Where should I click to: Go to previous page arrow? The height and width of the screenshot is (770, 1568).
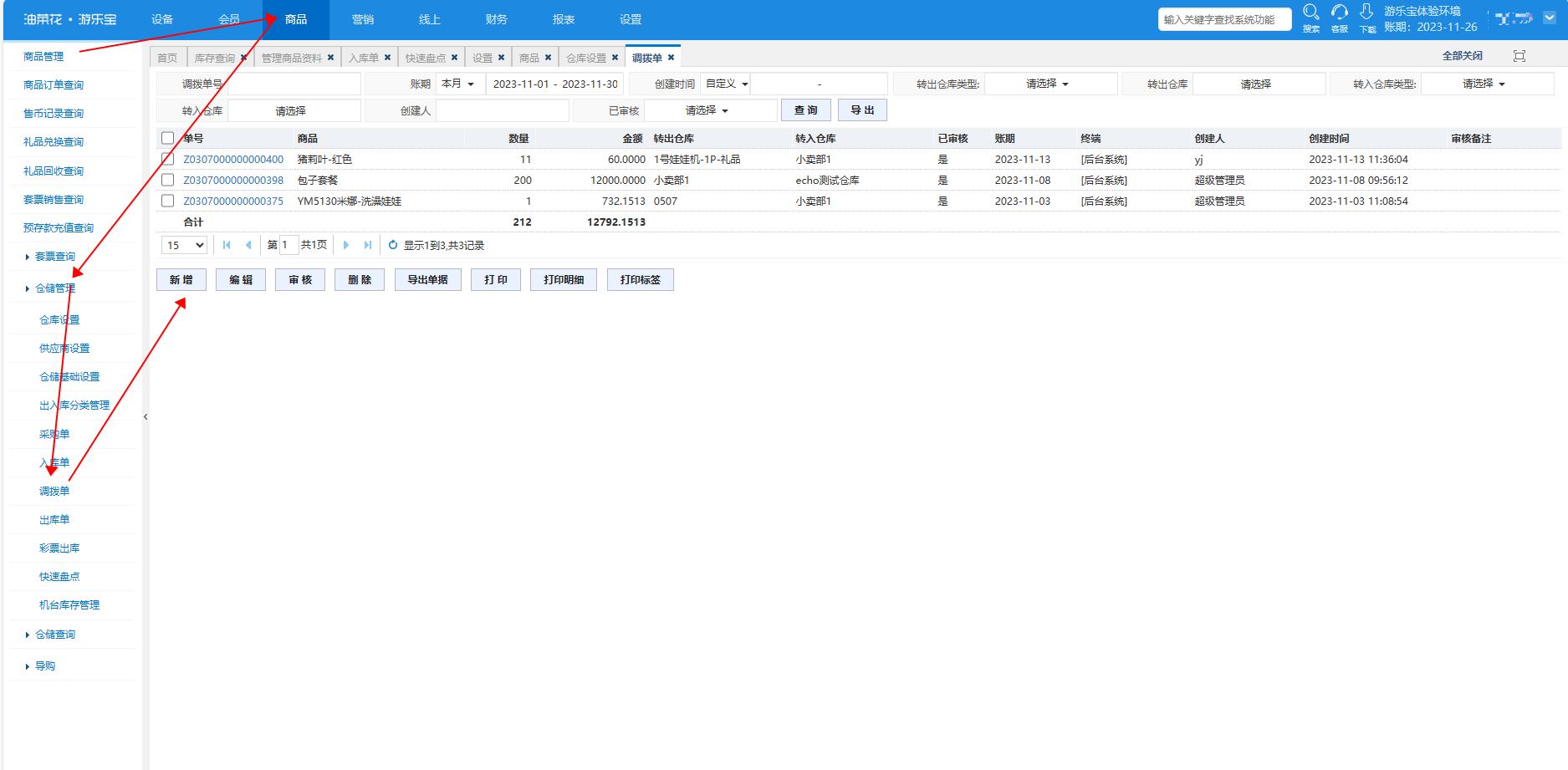[x=248, y=245]
